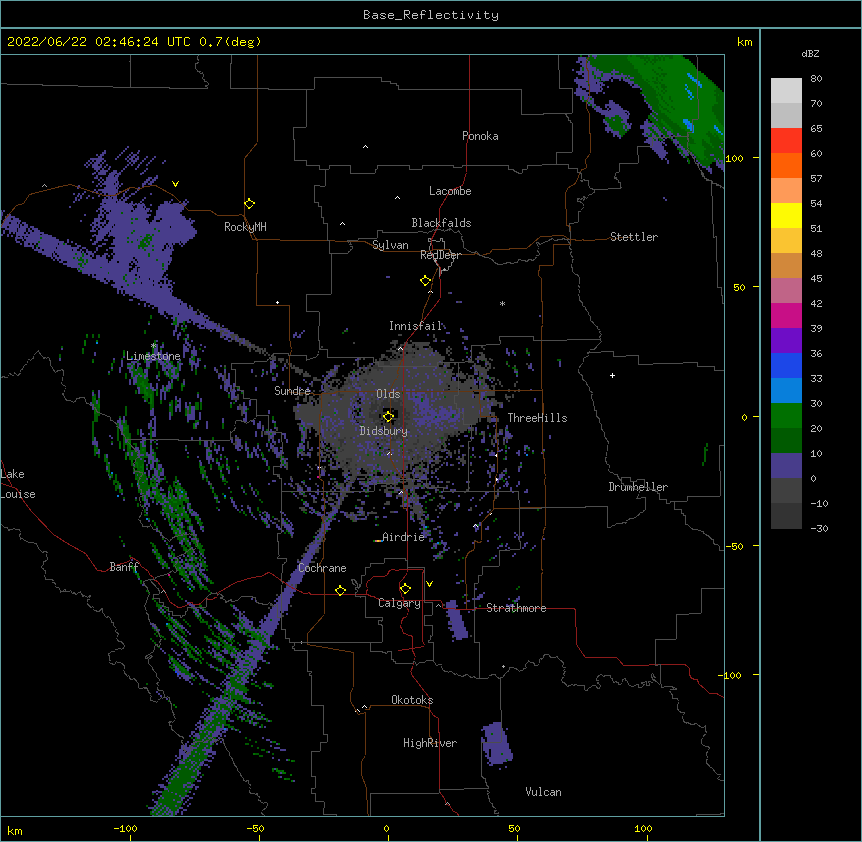
Task: Click the white caret marker west of Ponoka
Action: (x=365, y=147)
